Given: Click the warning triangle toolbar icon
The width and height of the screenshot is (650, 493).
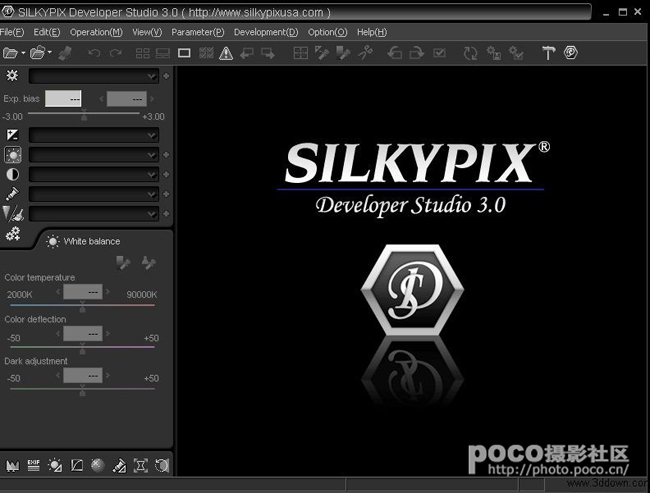Looking at the screenshot, I should point(226,53).
